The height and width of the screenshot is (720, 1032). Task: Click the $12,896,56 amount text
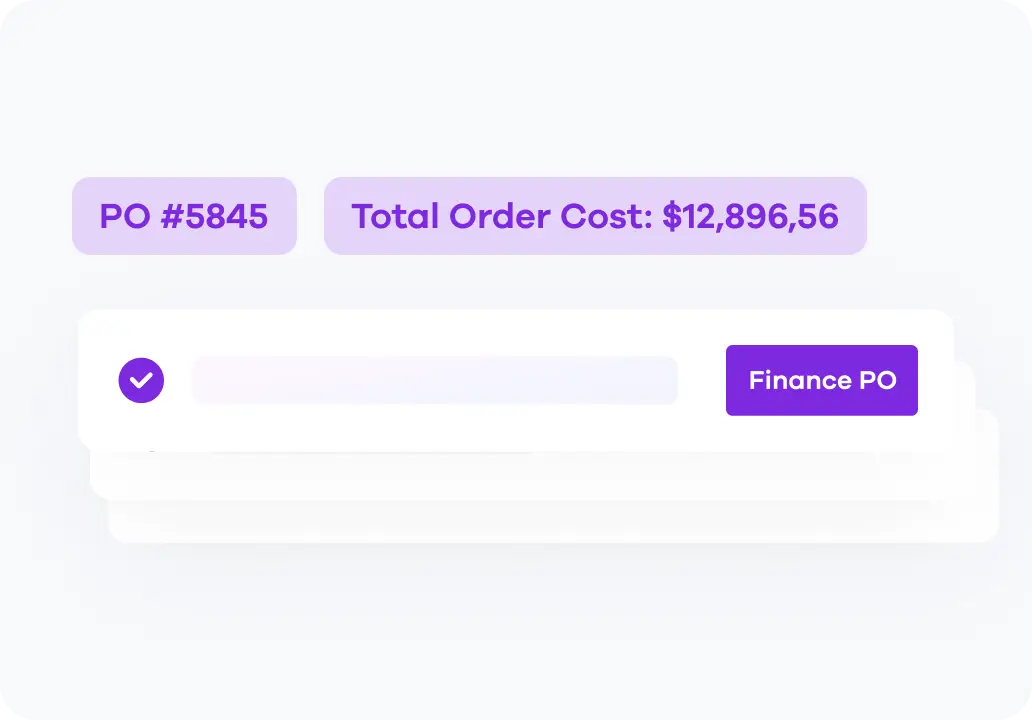point(750,216)
